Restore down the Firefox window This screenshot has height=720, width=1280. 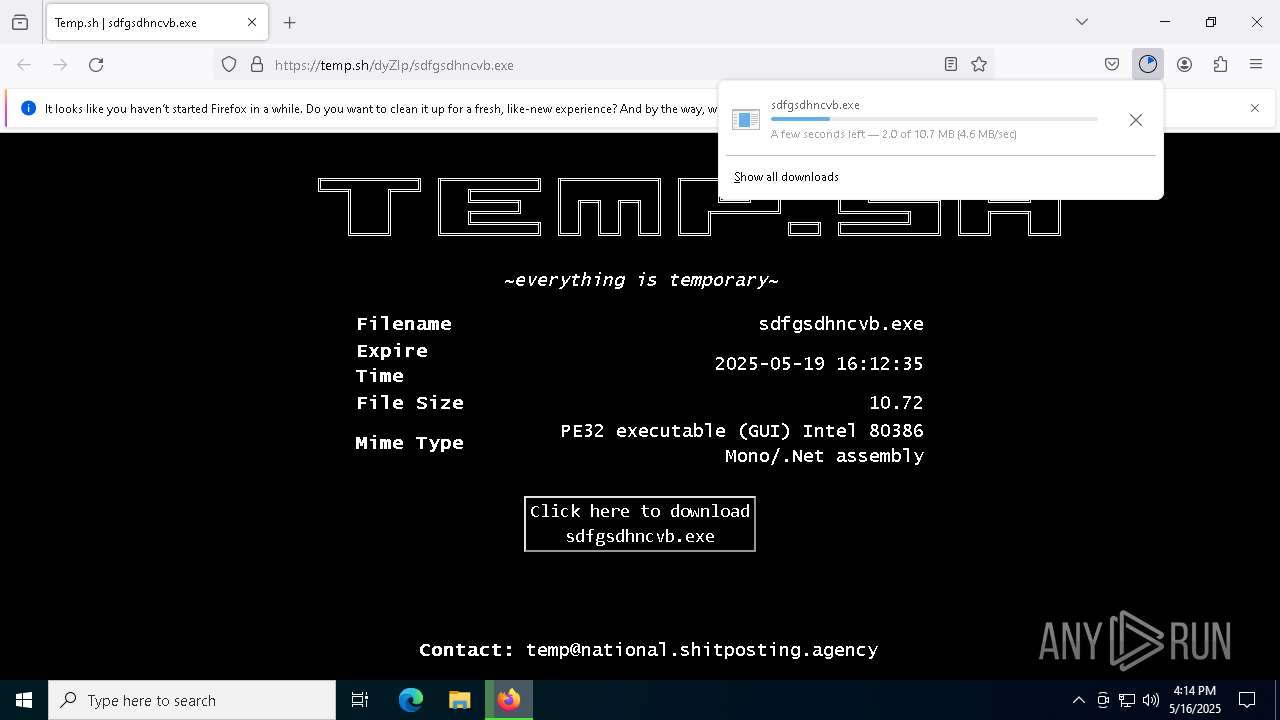1211,22
